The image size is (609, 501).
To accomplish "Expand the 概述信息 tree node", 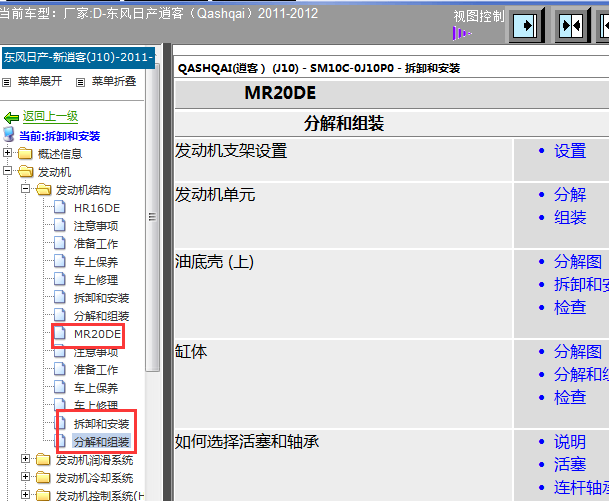I will pyautogui.click(x=7, y=153).
